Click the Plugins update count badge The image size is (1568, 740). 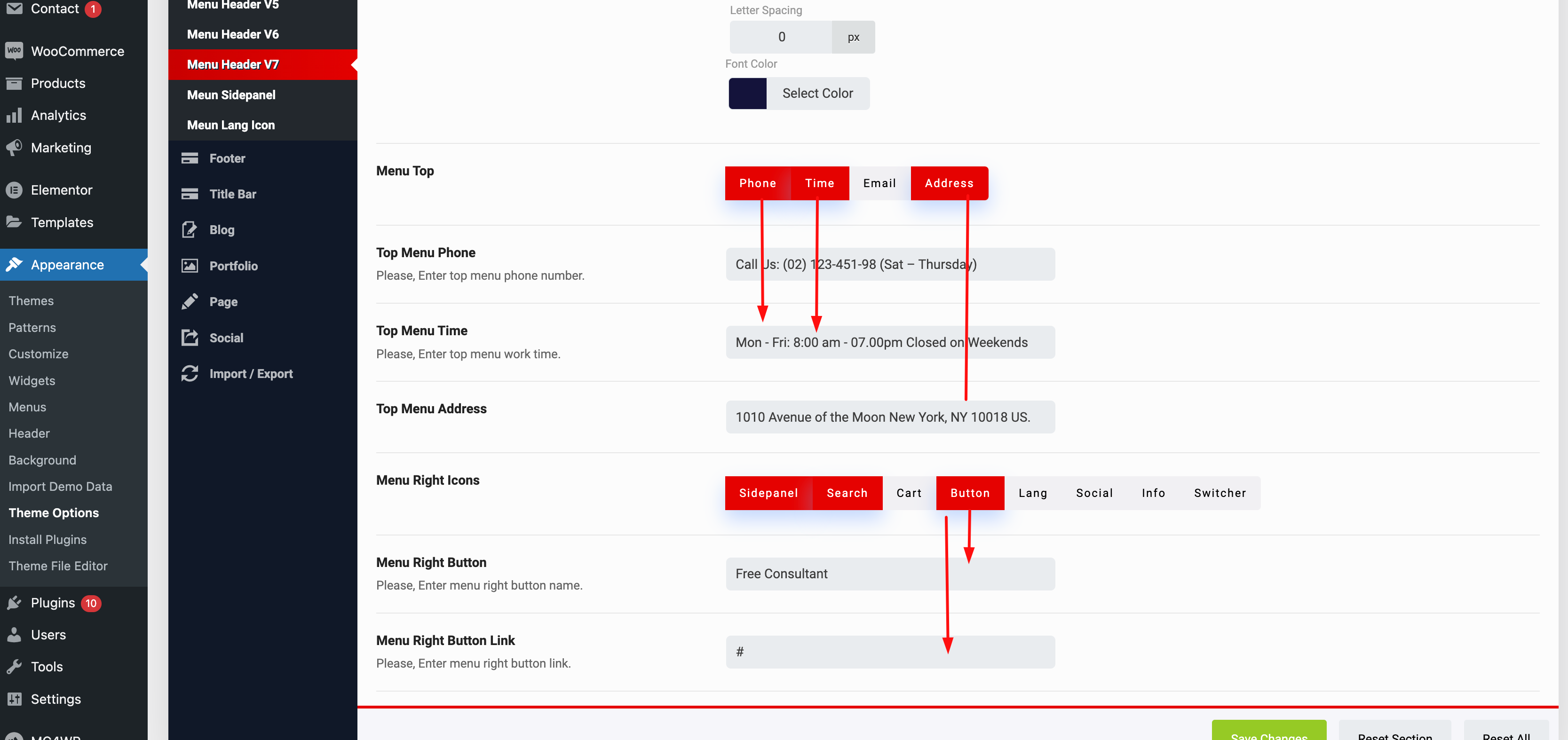click(x=91, y=603)
